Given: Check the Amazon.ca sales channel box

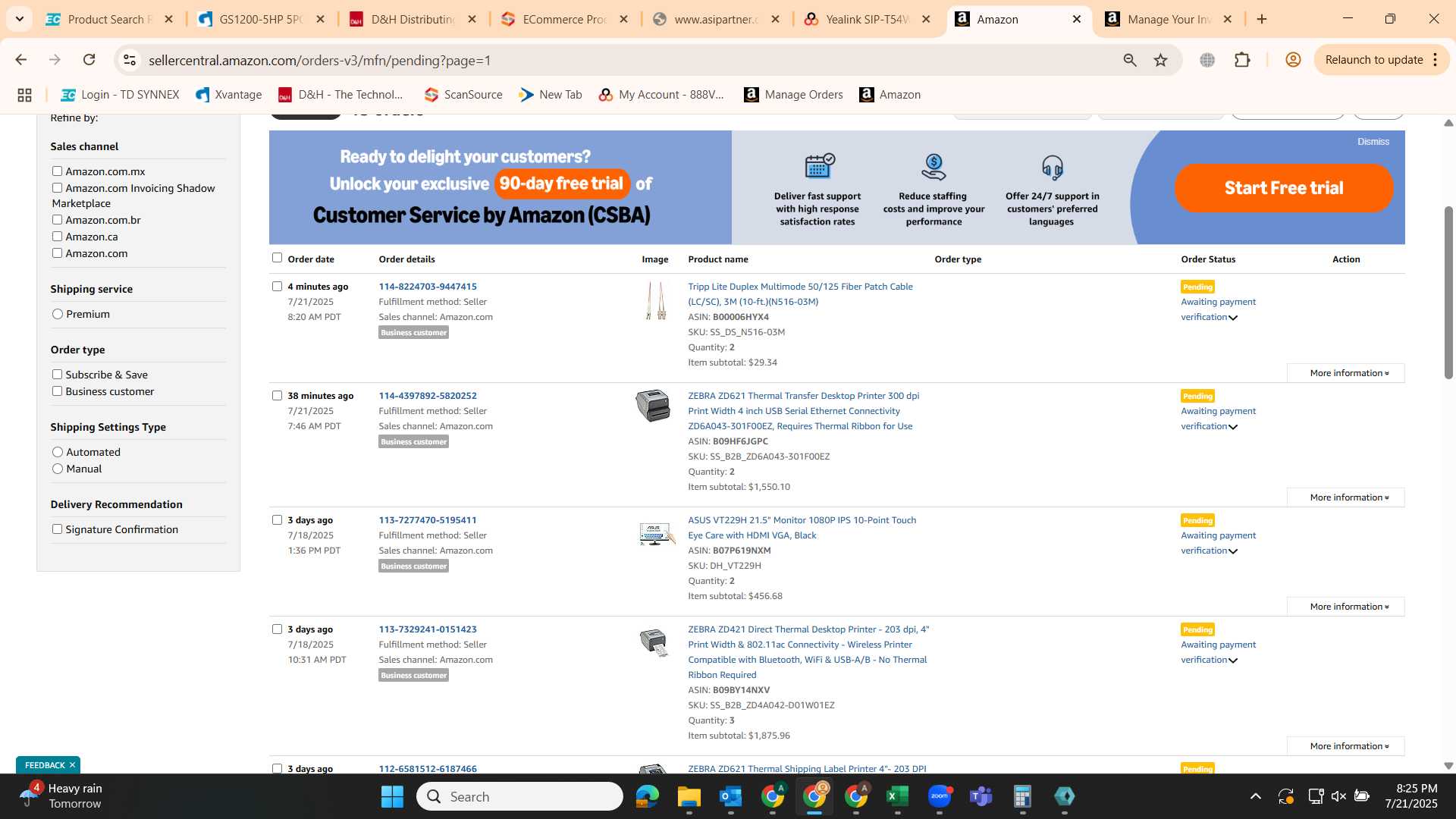Looking at the screenshot, I should click(x=57, y=237).
